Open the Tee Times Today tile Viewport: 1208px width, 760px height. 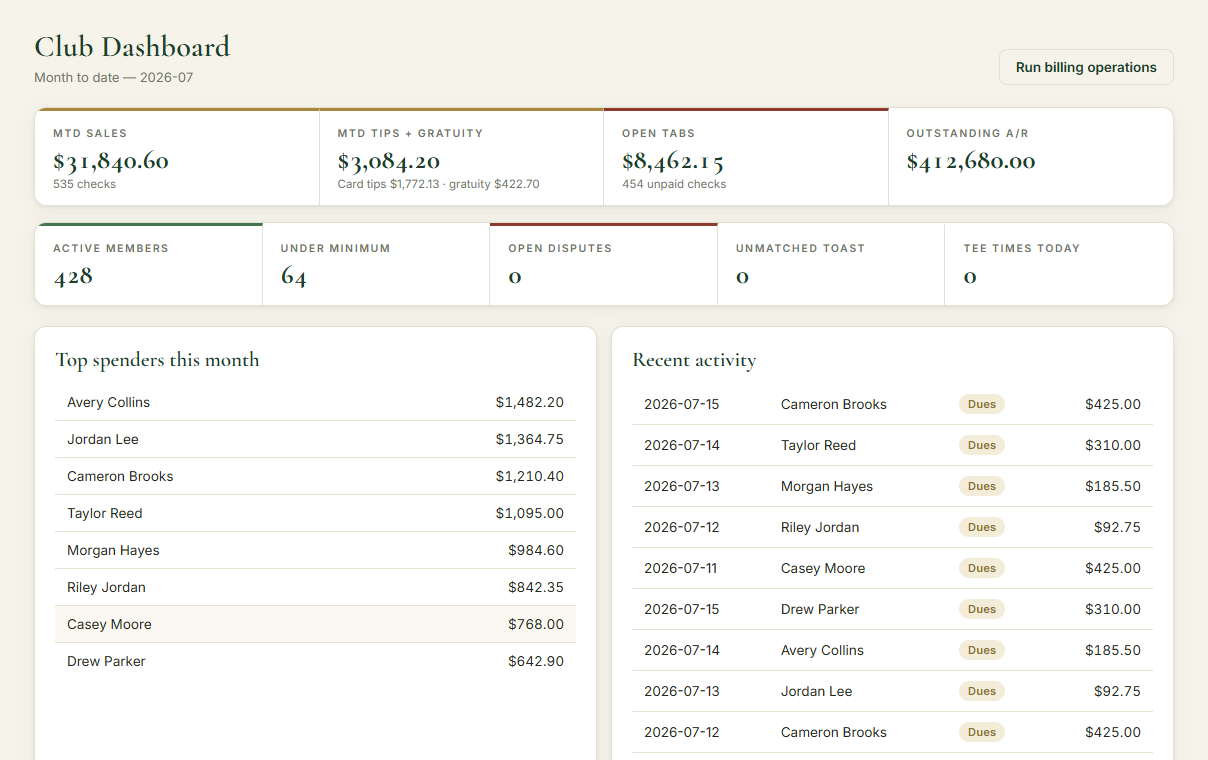pos(1059,264)
